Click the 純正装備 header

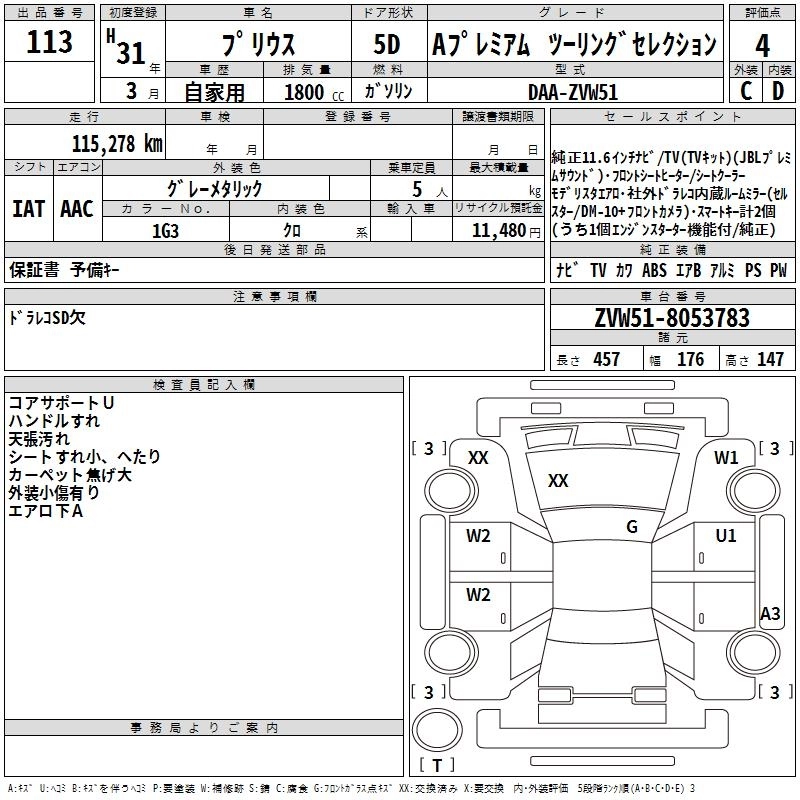tap(672, 249)
